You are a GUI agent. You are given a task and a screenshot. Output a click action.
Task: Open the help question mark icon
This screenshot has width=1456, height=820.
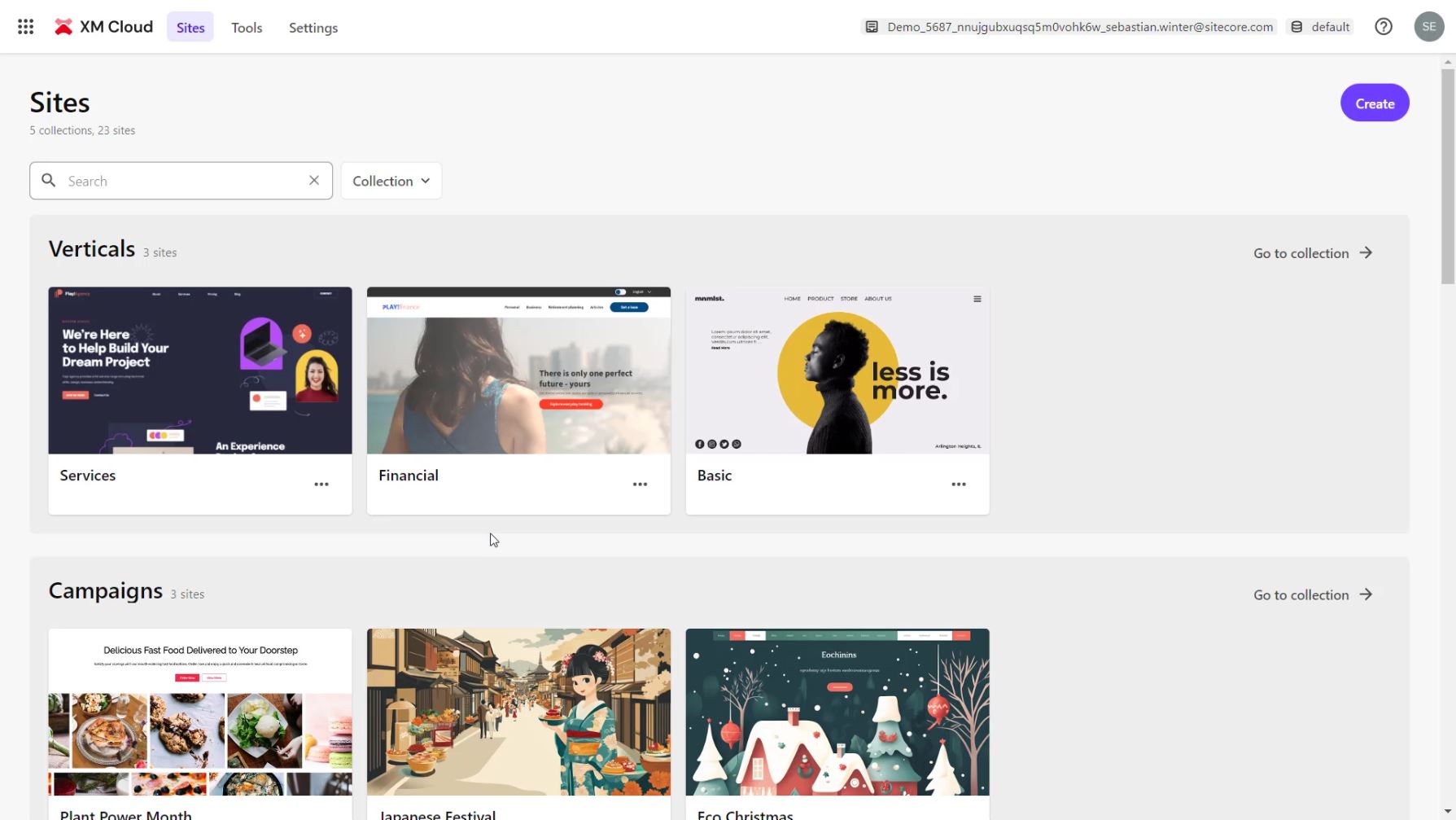1383,27
